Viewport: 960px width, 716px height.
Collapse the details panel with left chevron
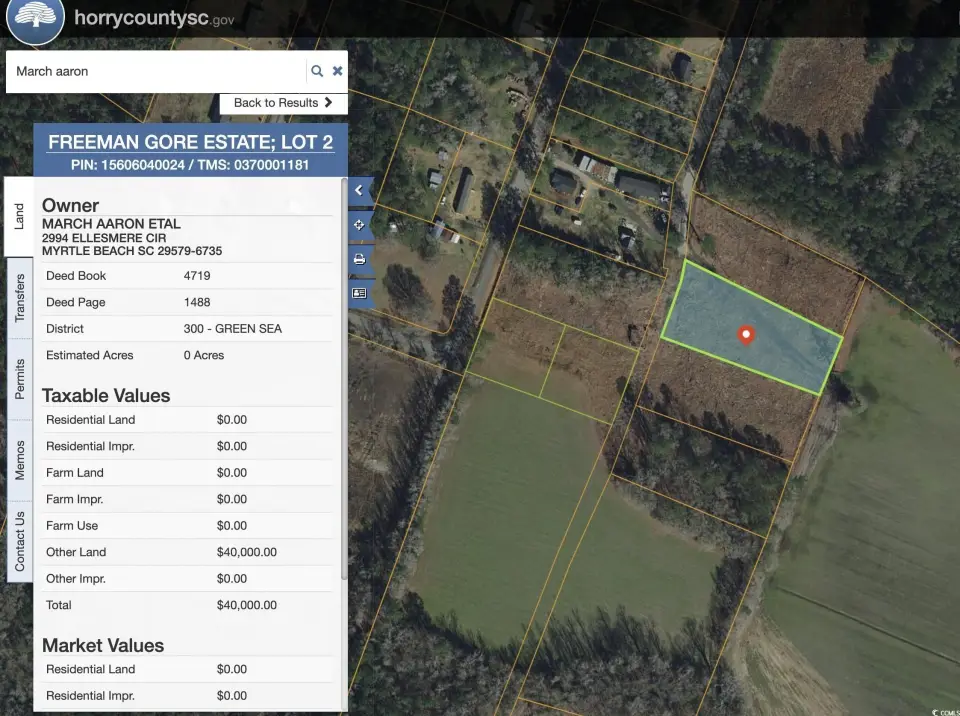[359, 190]
